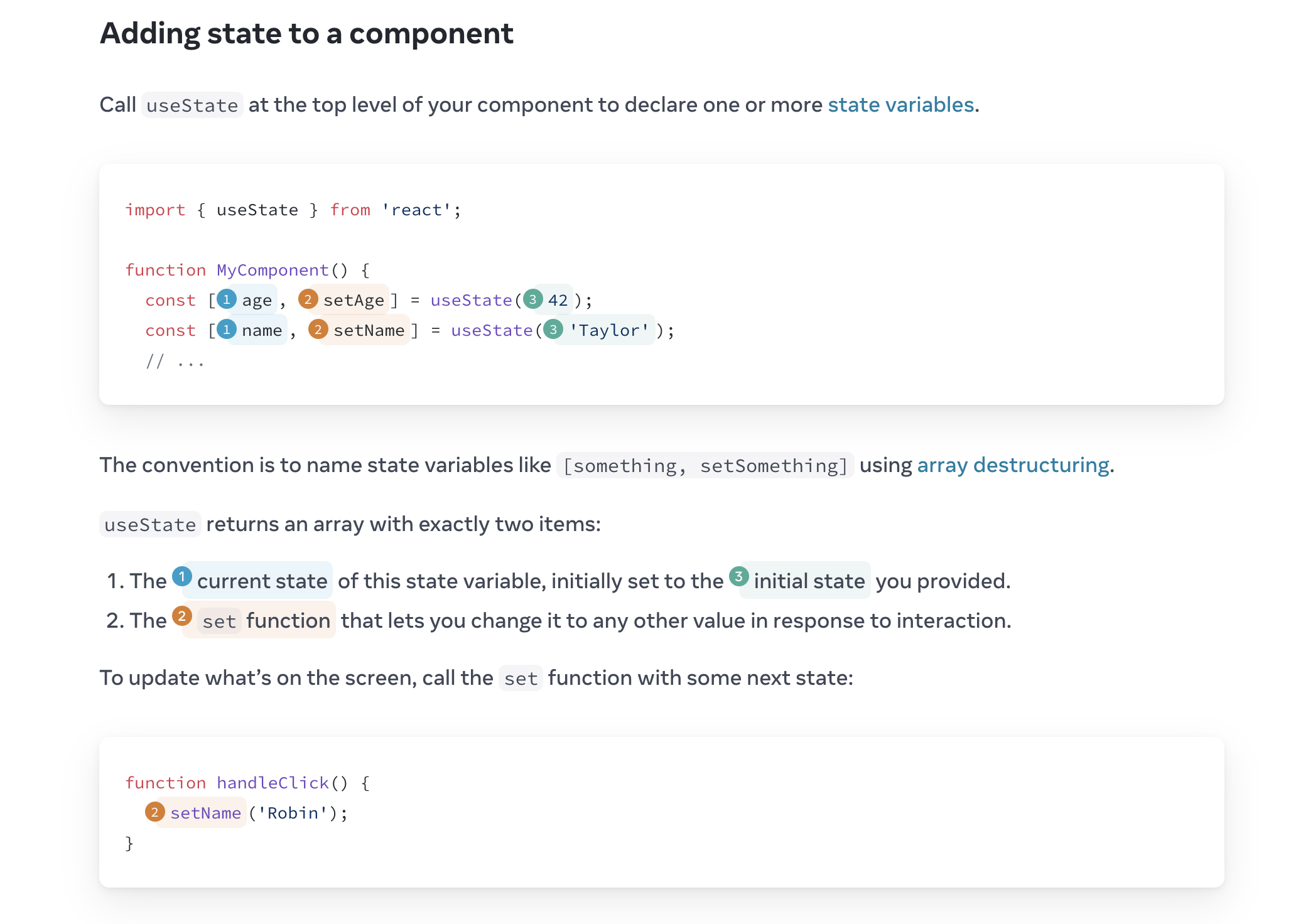
Task: Click the blue 1 badge before current state
Action: [x=182, y=576]
